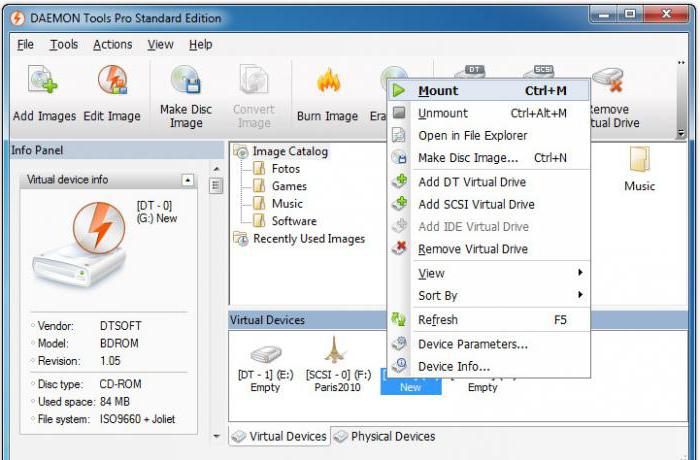The image size is (700, 460).
Task: Choose Add SCSI Virtual Drive
Action: tap(489, 204)
